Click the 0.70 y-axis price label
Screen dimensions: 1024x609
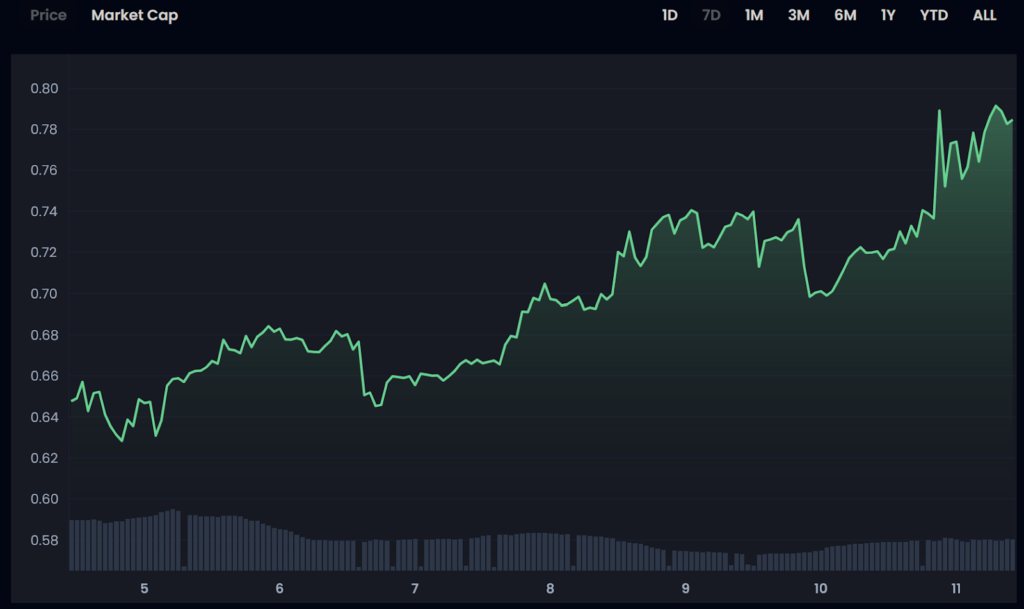click(44, 294)
